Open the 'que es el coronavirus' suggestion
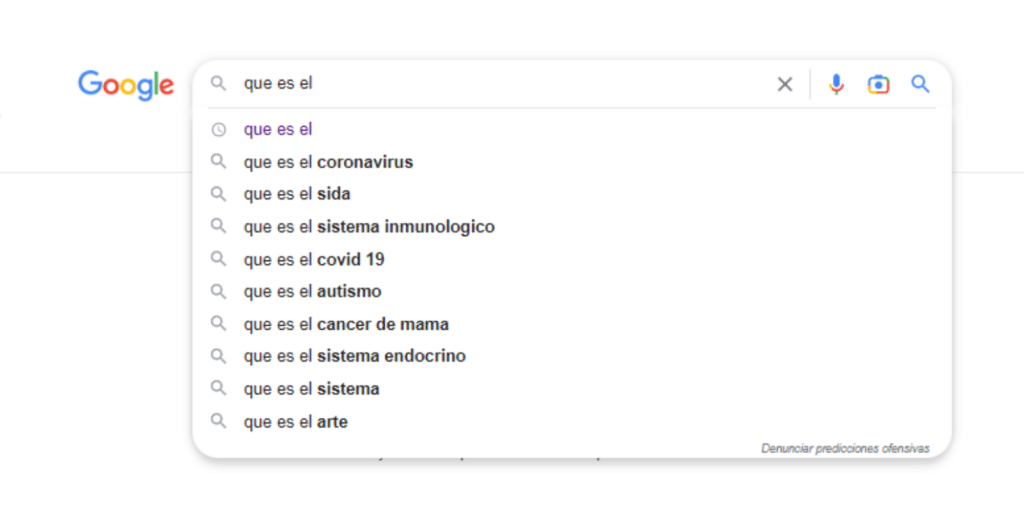The image size is (1024, 512). coord(571,162)
